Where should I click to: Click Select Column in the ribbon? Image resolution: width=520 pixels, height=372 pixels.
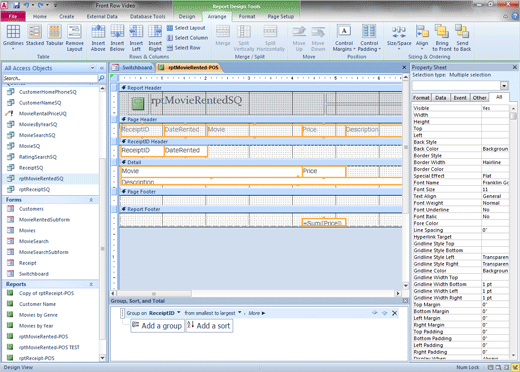coord(187,38)
